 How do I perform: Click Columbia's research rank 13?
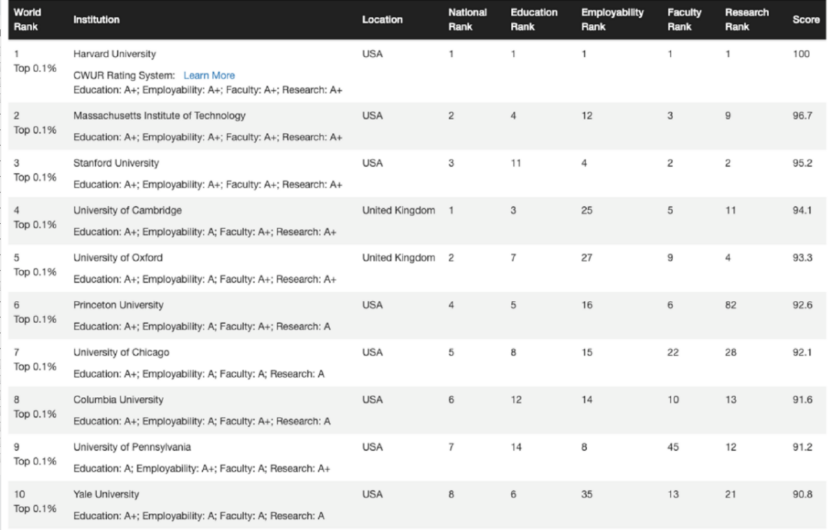(x=730, y=400)
